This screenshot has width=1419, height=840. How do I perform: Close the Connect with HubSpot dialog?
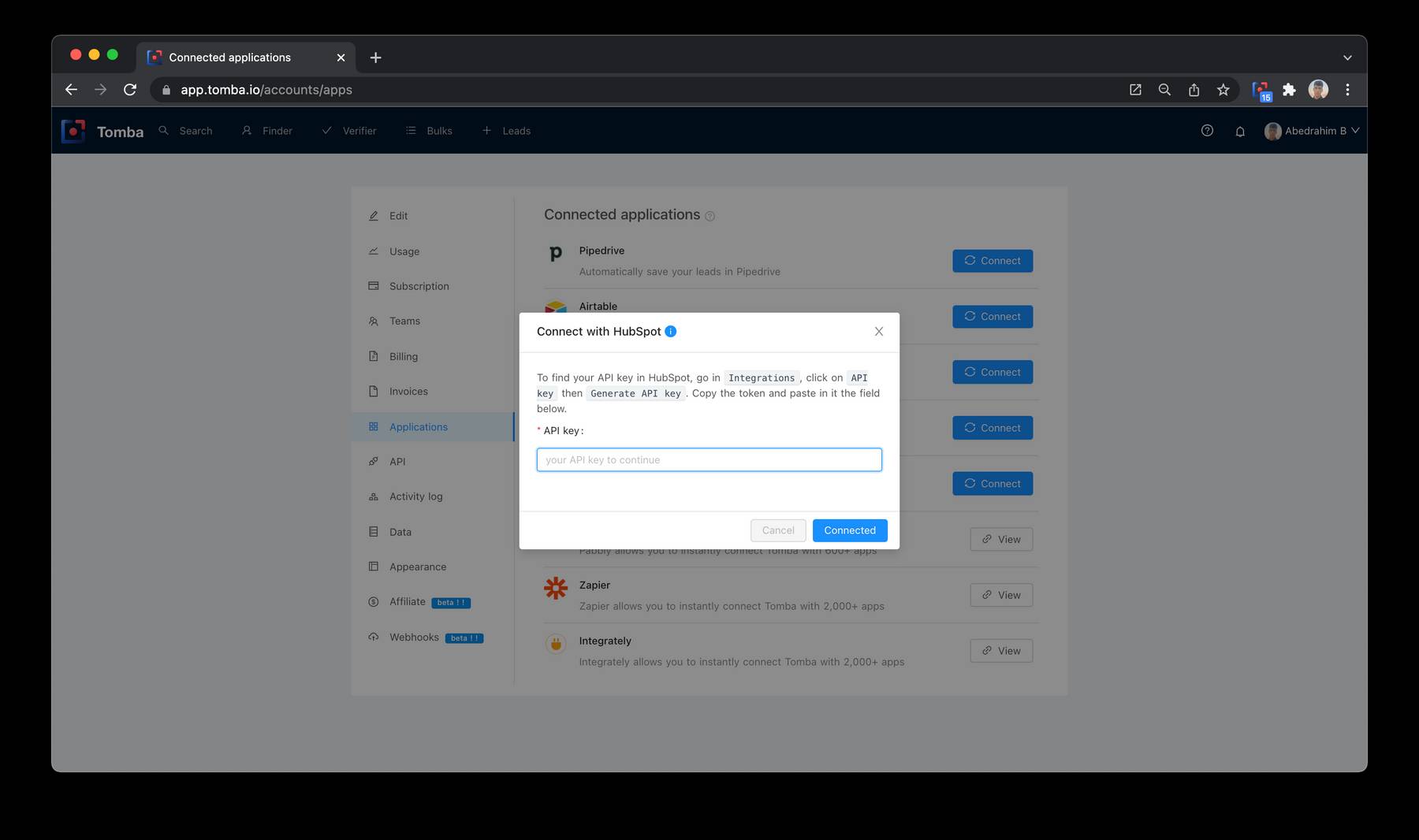click(x=879, y=332)
